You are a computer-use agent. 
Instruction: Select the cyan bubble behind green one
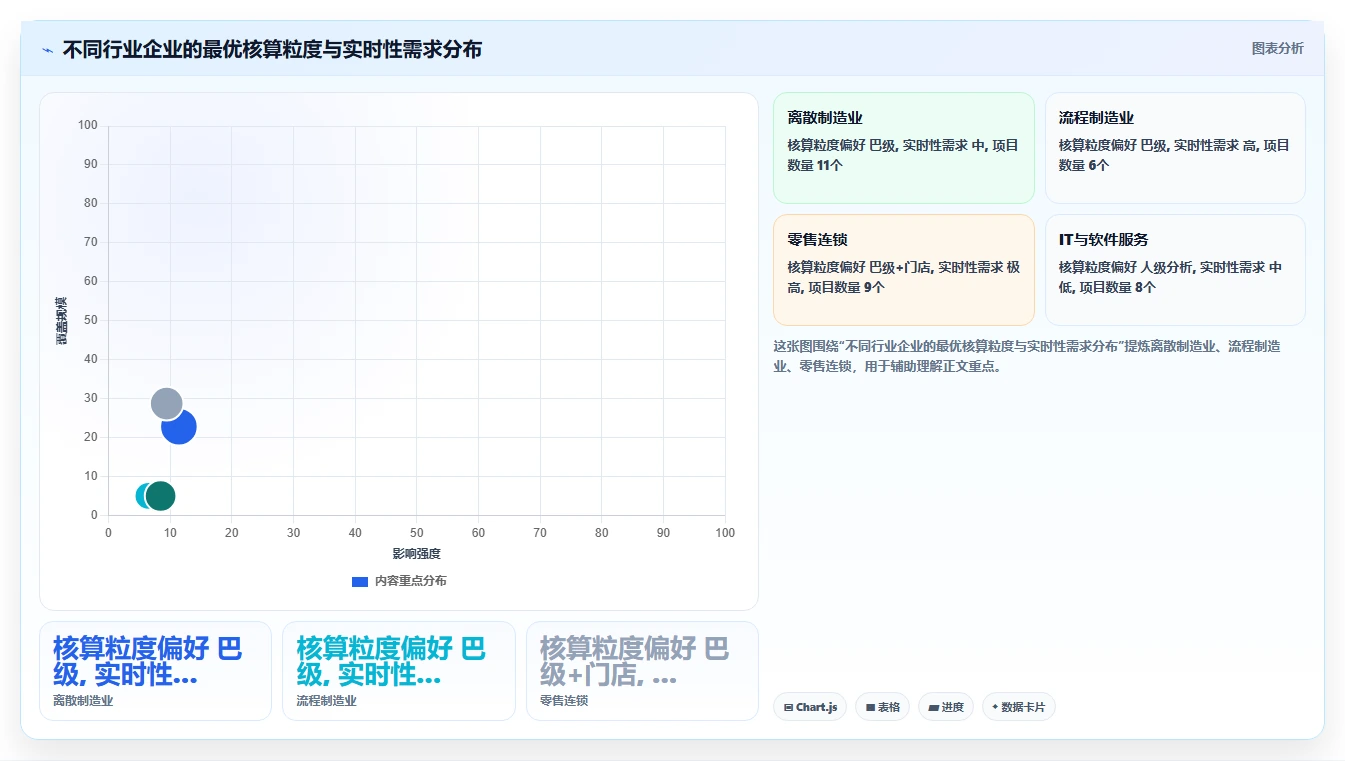coord(141,495)
